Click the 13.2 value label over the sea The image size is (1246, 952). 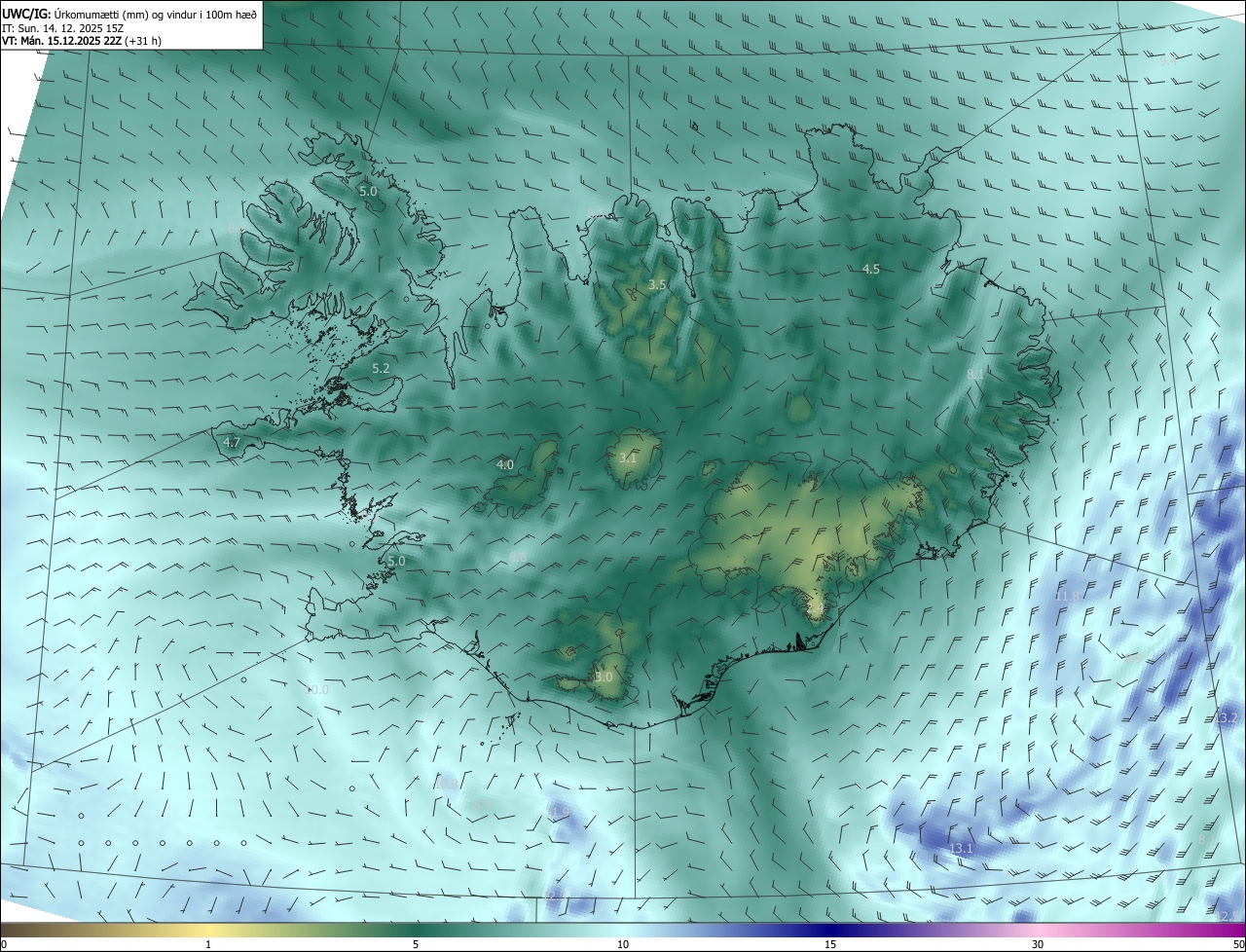point(1227,717)
